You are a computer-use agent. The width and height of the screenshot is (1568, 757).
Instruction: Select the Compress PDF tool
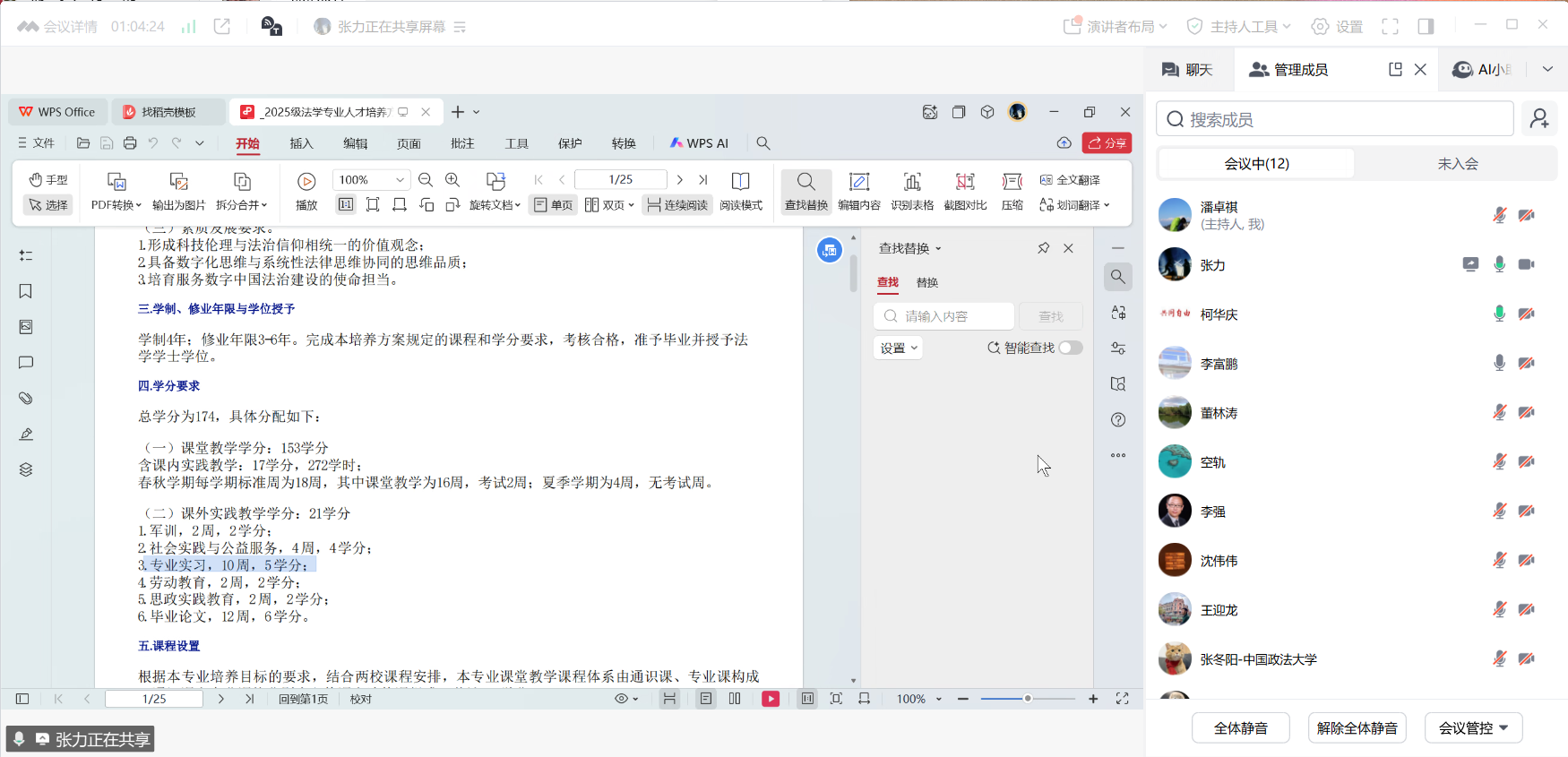[1012, 191]
